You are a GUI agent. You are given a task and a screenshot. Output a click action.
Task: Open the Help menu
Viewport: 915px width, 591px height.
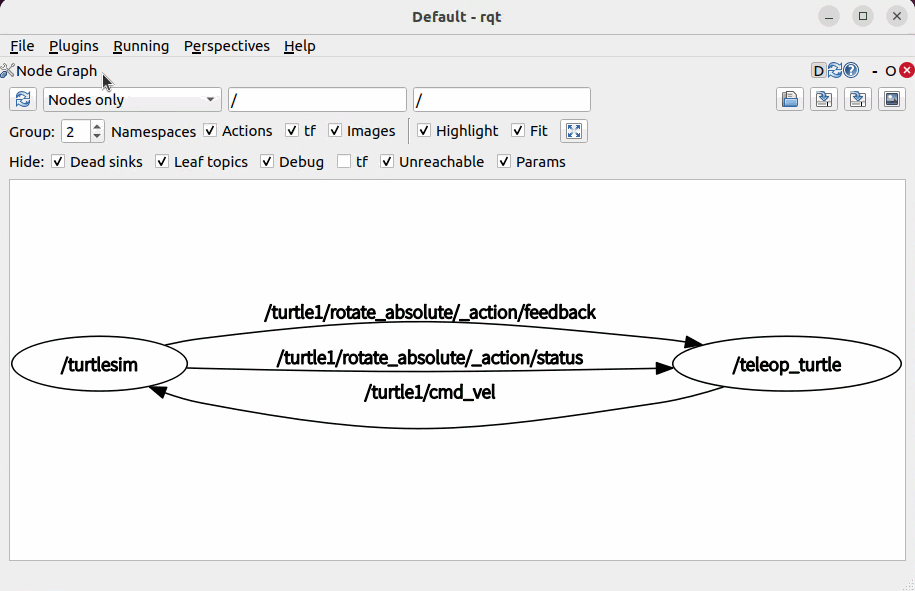300,46
